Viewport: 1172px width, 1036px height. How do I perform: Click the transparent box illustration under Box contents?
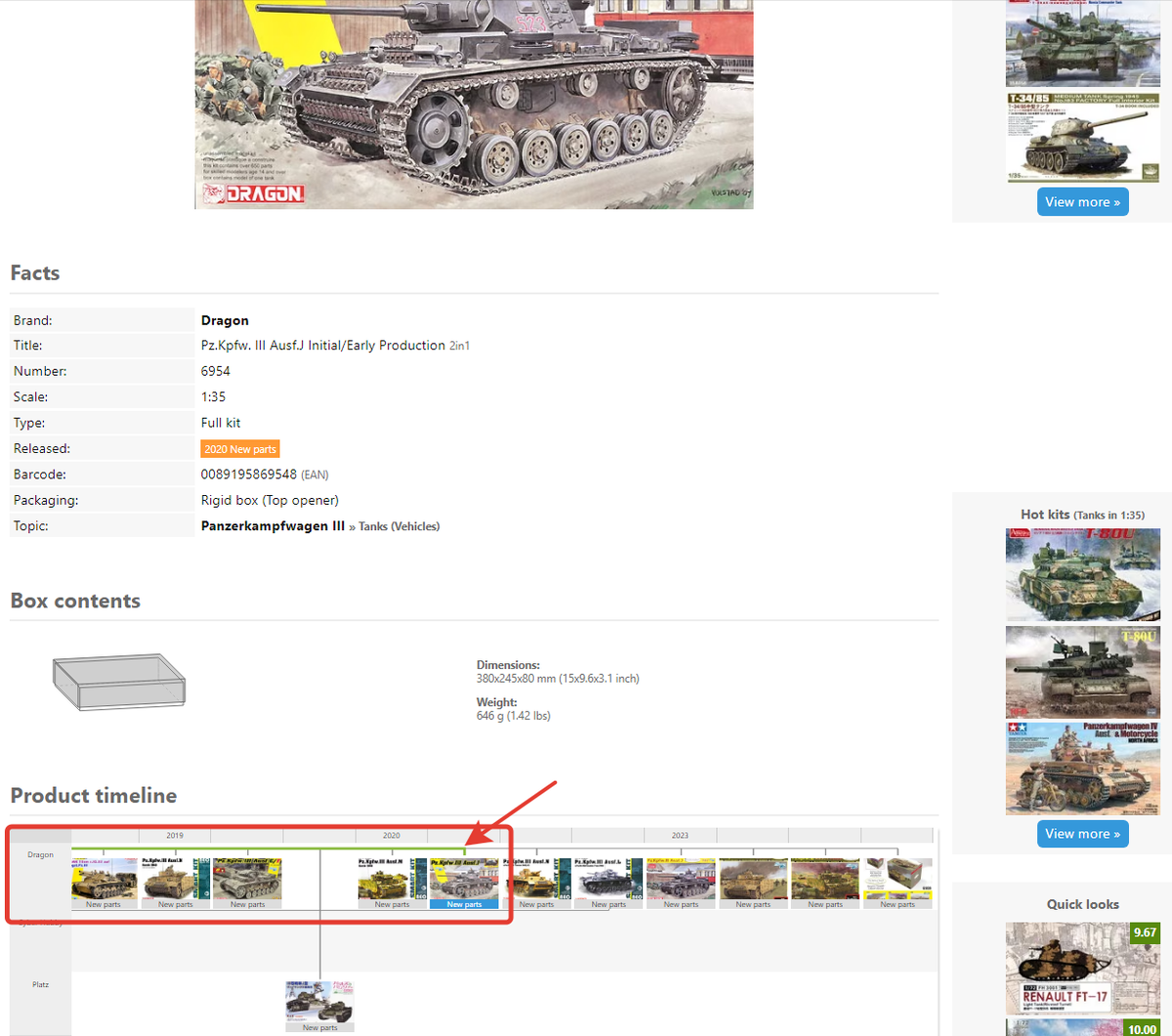(x=118, y=682)
